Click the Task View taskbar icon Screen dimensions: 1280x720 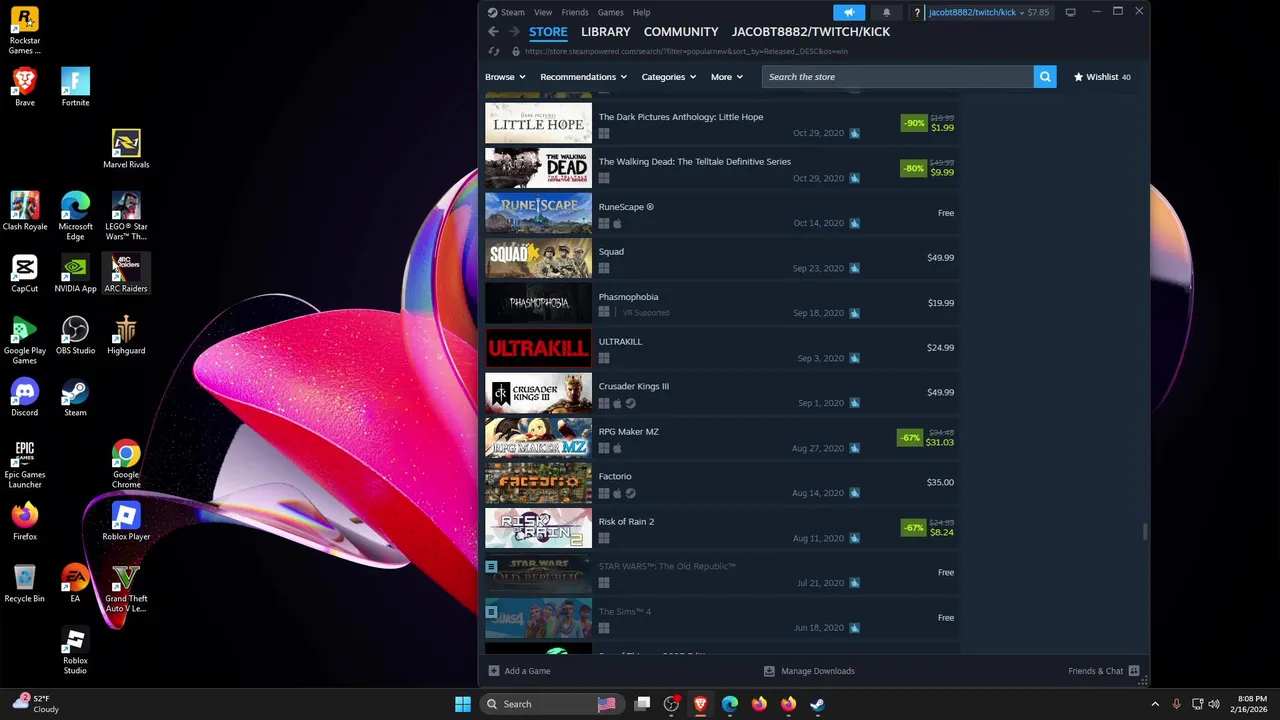point(642,704)
